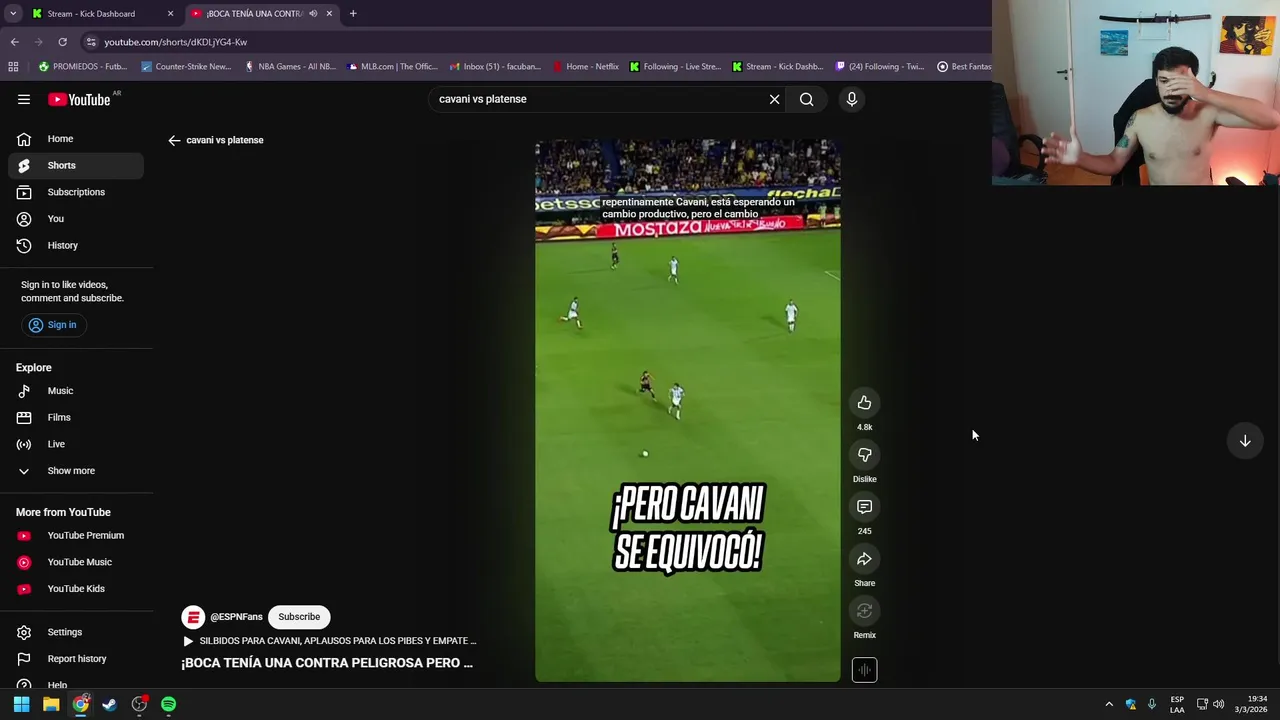Open the Best Fantasy bookmark
The width and height of the screenshot is (1280, 720).
point(964,67)
